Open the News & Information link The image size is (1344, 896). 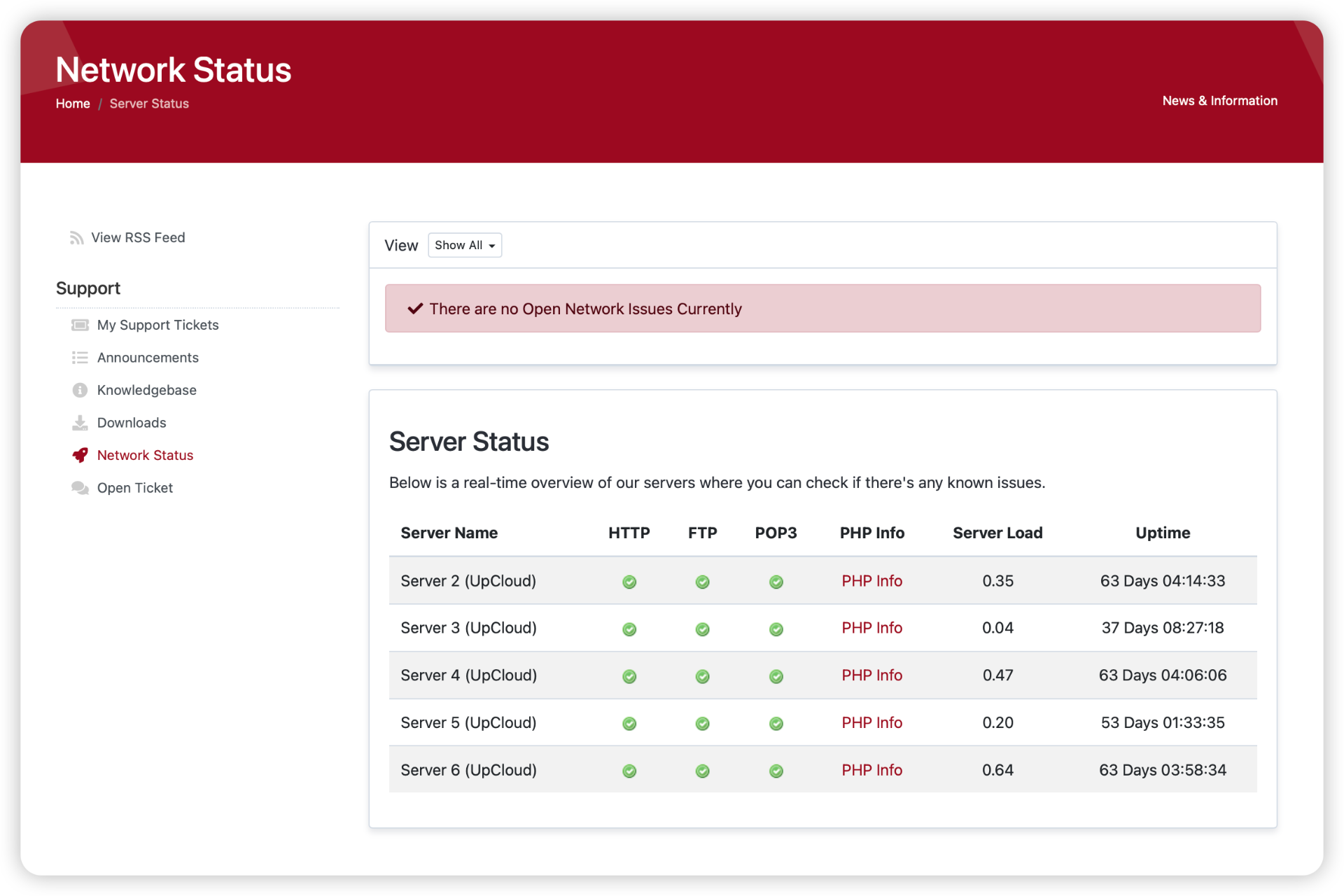1219,100
